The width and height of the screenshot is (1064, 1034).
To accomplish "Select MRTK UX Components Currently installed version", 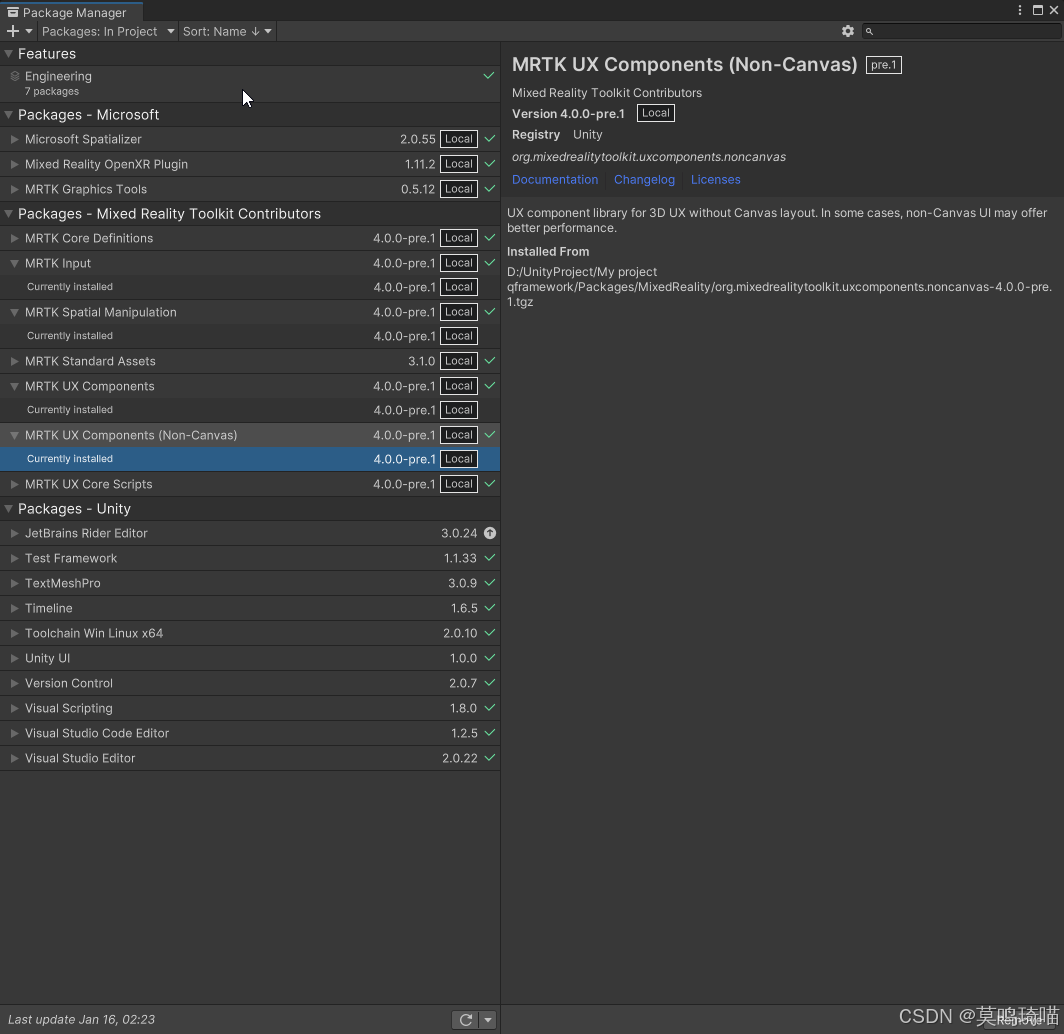I will click(x=250, y=410).
